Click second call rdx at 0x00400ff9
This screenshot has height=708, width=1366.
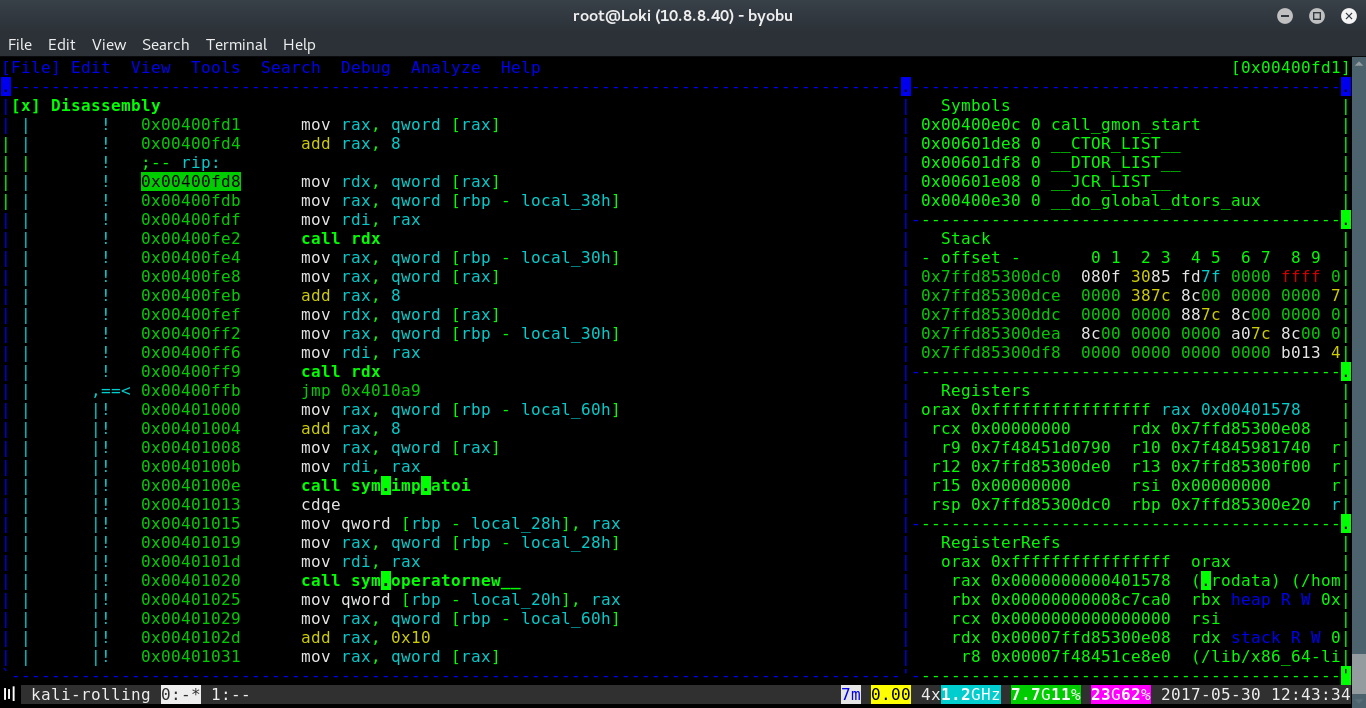[341, 372]
